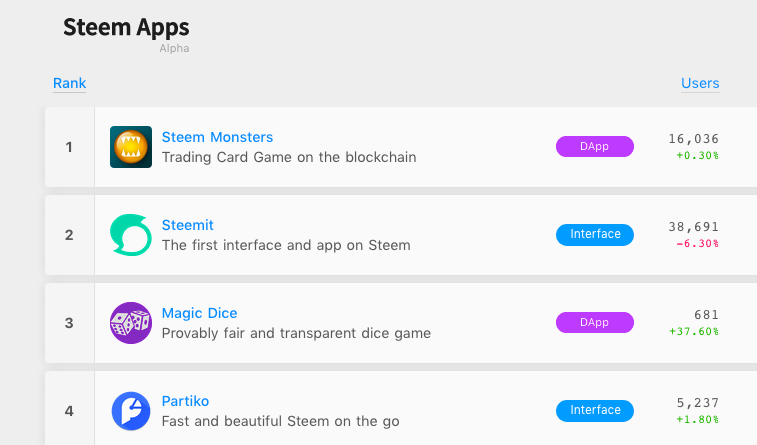Click the Interface tag on Steemit
757x445 pixels.
coord(595,235)
